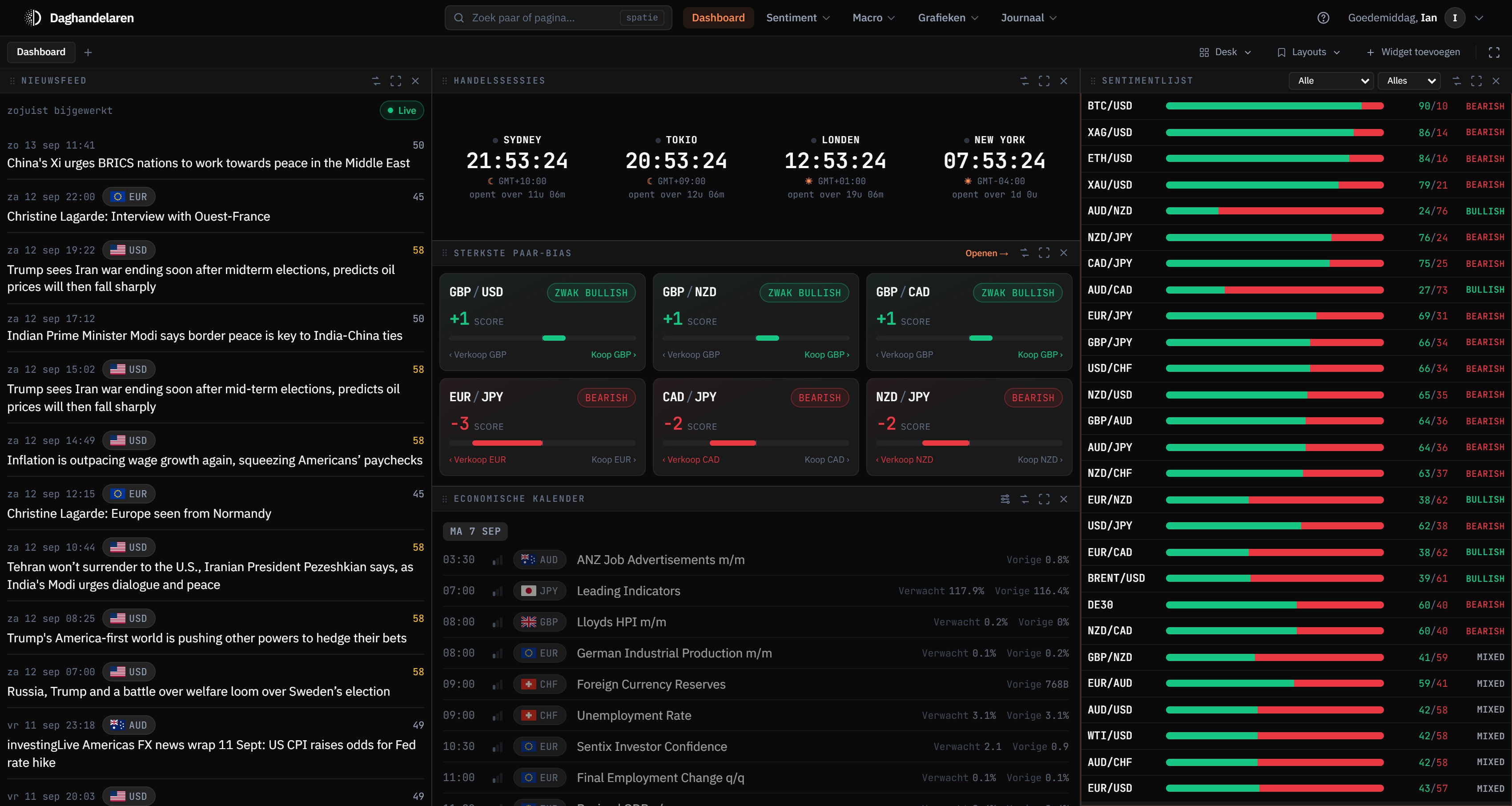This screenshot has height=806, width=1512.
Task: Click the swap icon in Economische Kalender header
Action: coord(1024,499)
